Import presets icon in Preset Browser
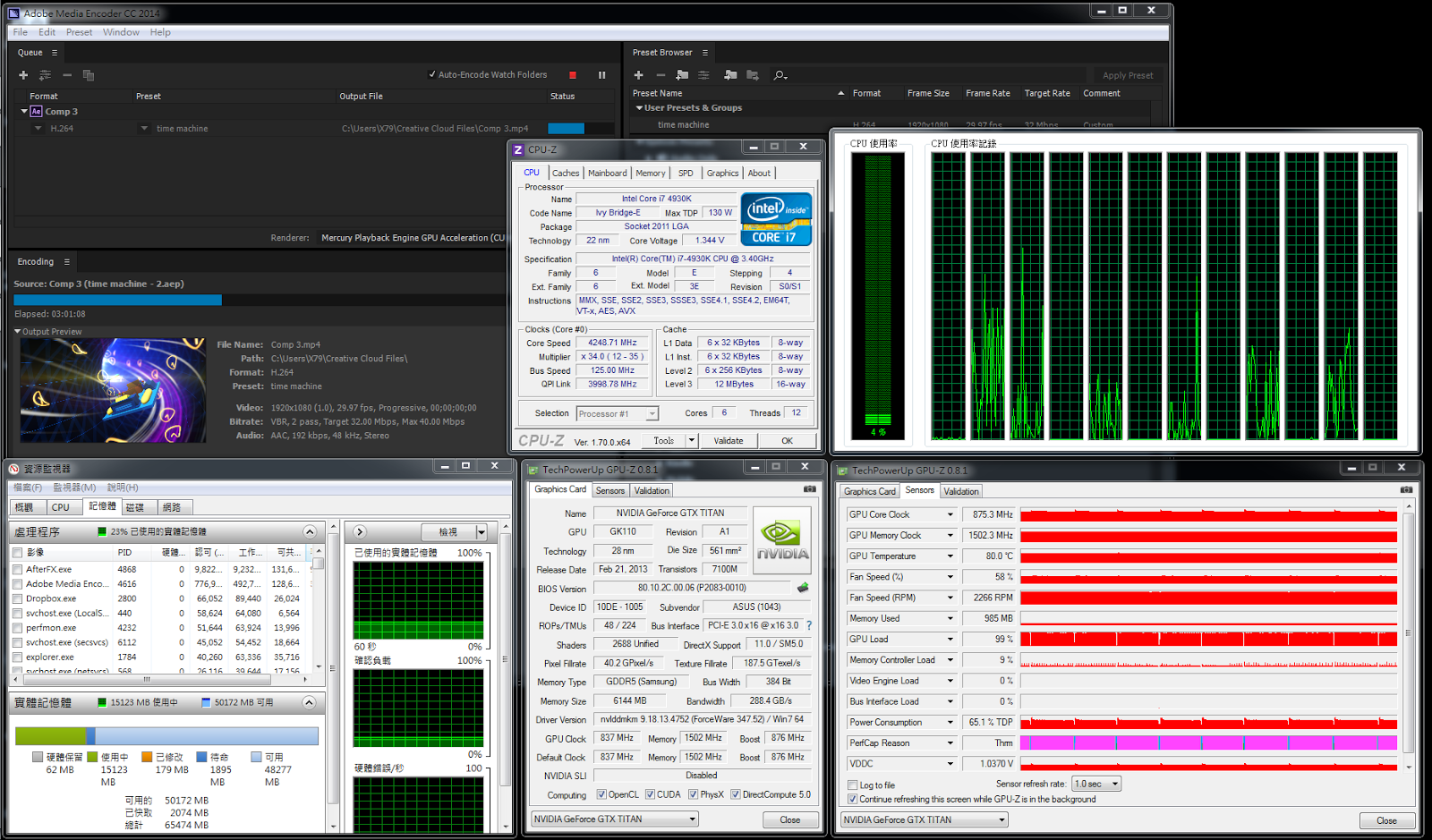Screen dimensions: 1432x840 click(x=730, y=75)
